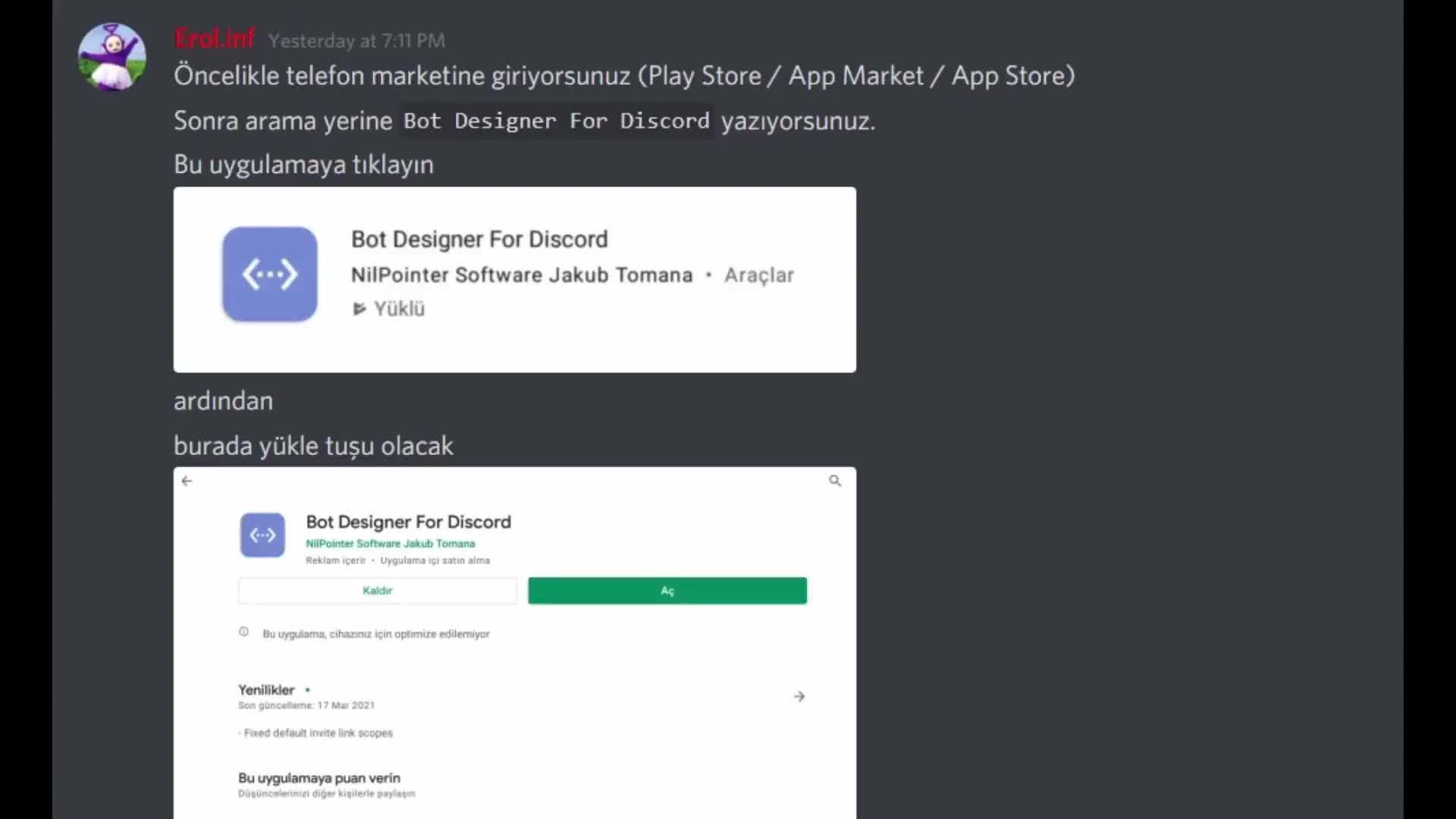The image size is (1456, 819).
Task: Click 'Son güncelleme: 17 Mar 2021' text
Action: 306,705
